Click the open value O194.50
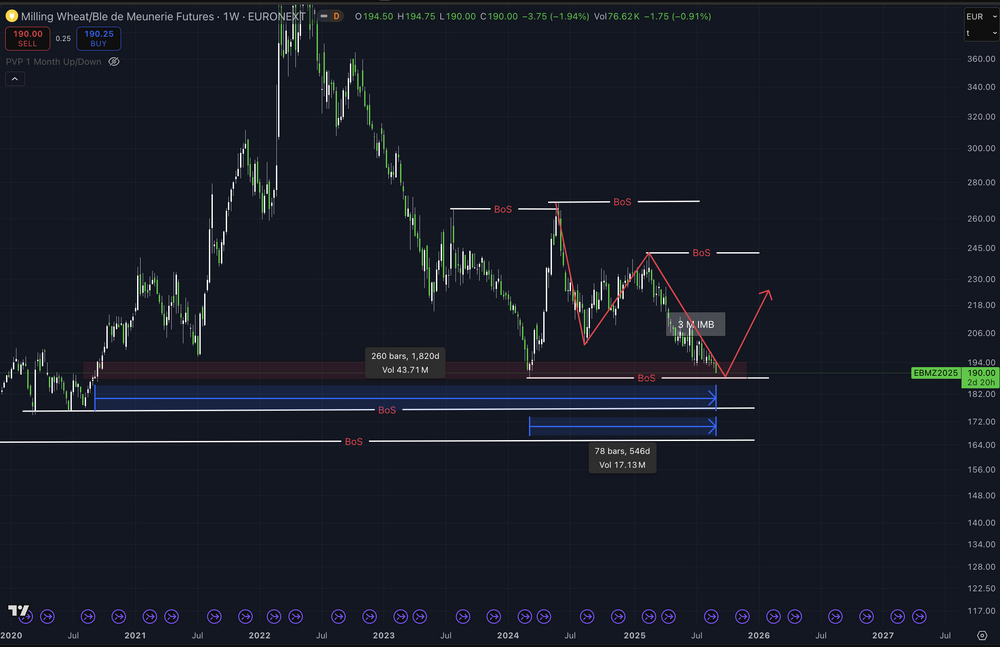Viewport: 1000px width, 647px height. (374, 17)
